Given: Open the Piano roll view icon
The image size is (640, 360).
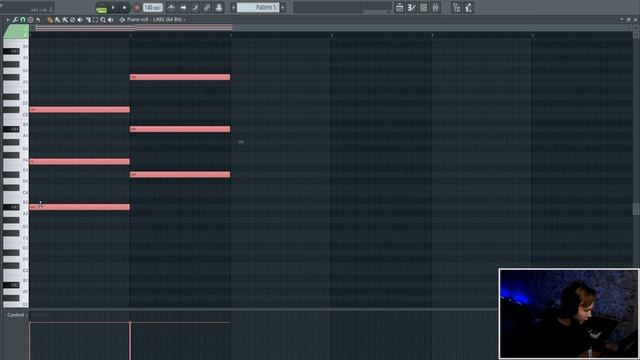Looking at the screenshot, I should pos(411,7).
